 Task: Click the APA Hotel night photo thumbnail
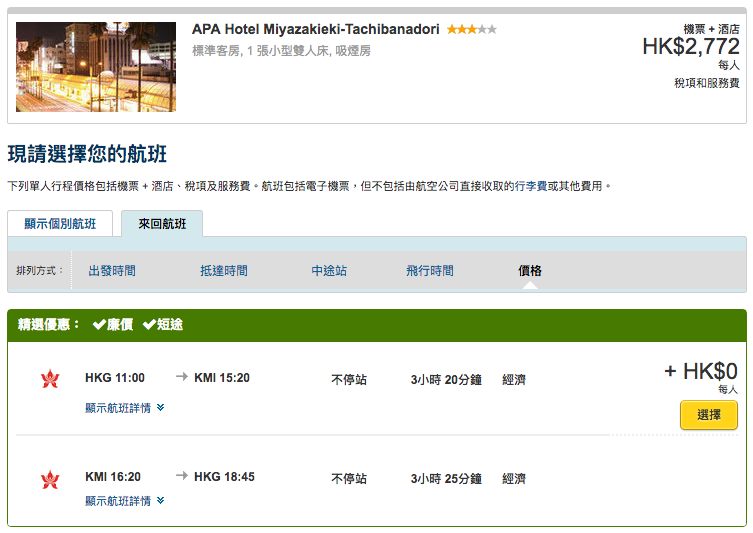[96, 67]
